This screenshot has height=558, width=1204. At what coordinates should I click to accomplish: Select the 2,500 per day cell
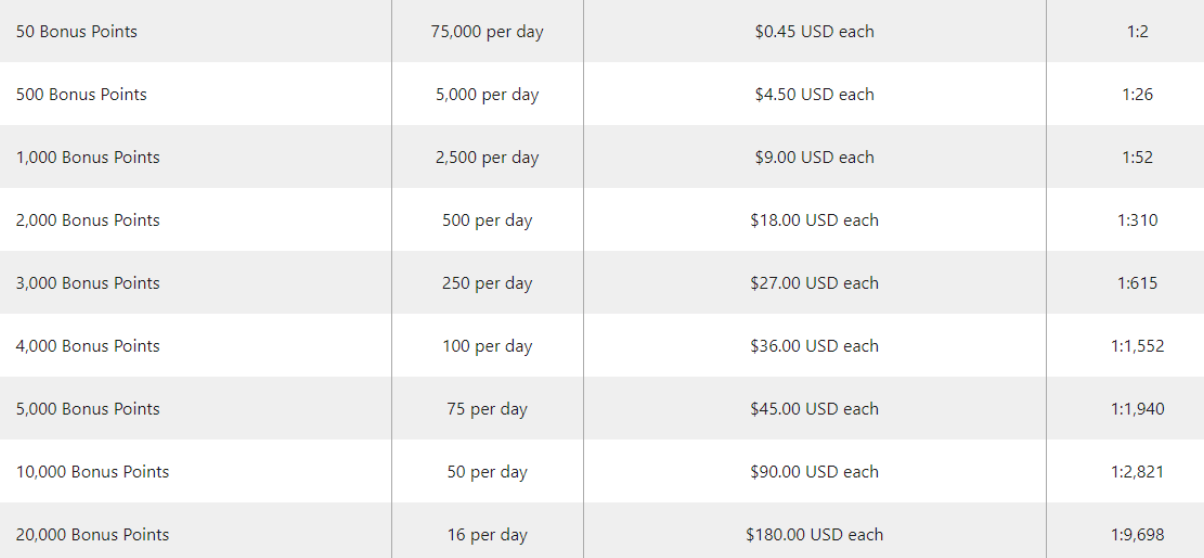(487, 157)
